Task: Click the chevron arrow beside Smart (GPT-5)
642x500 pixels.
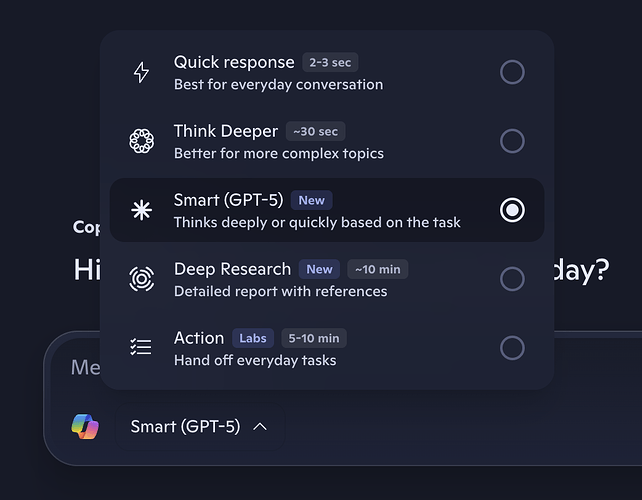Action: point(260,427)
